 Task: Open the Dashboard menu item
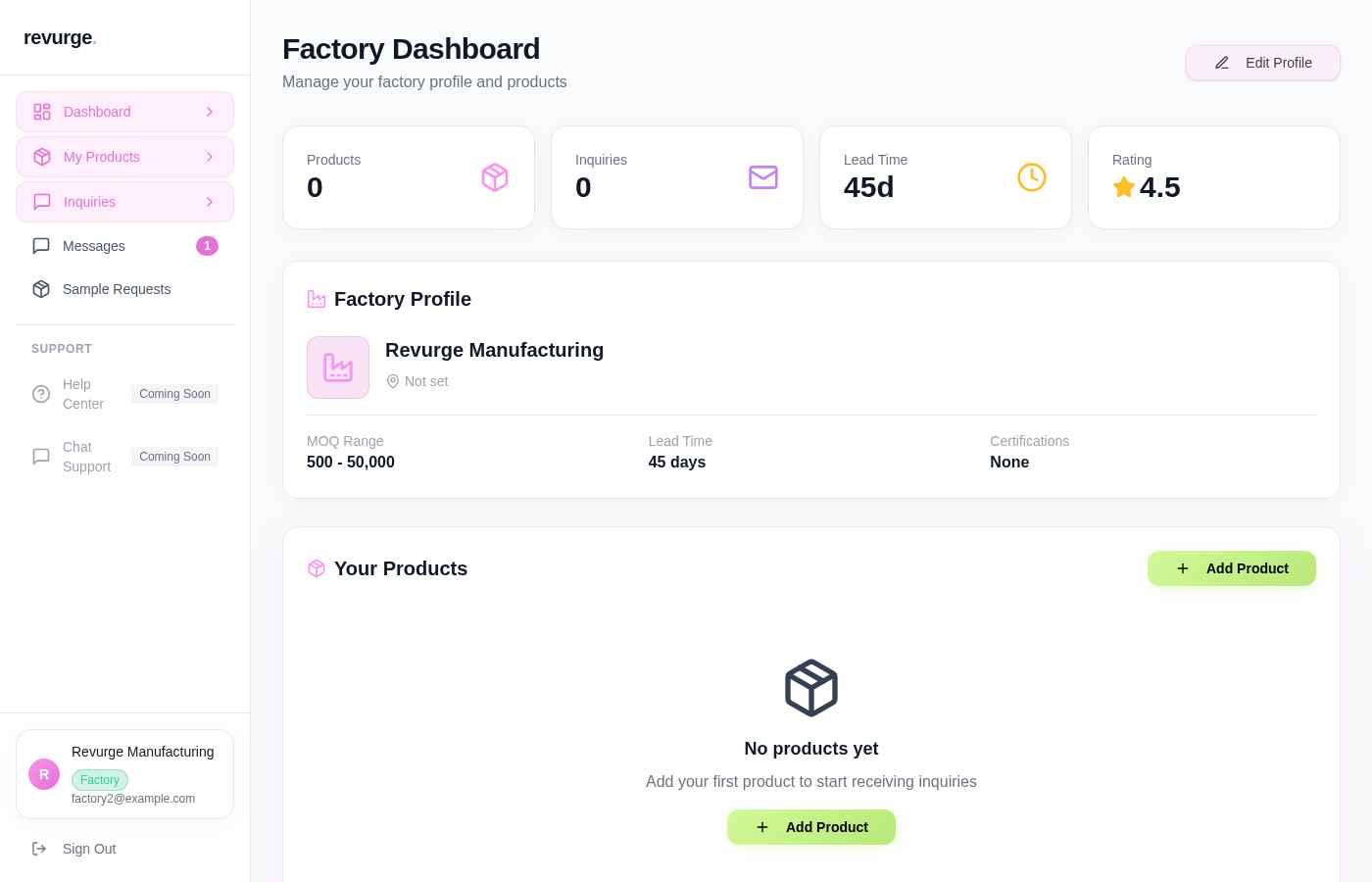124,112
